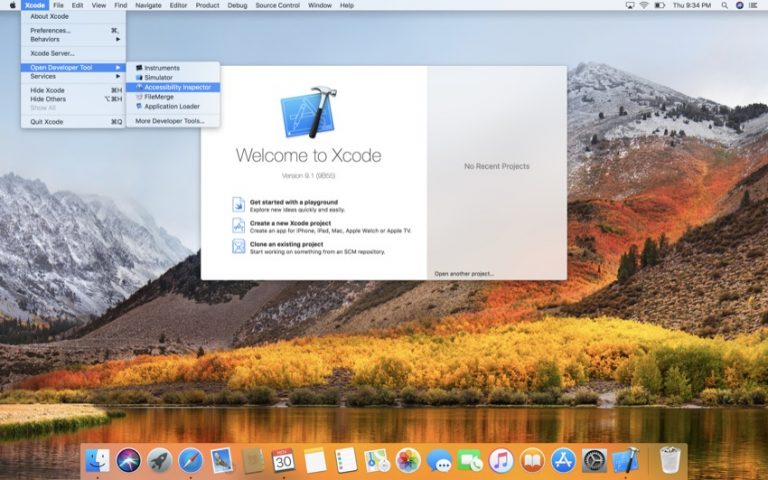Screen dimensions: 768x480
Task: Expand the Services submenu
Action: 73,76
